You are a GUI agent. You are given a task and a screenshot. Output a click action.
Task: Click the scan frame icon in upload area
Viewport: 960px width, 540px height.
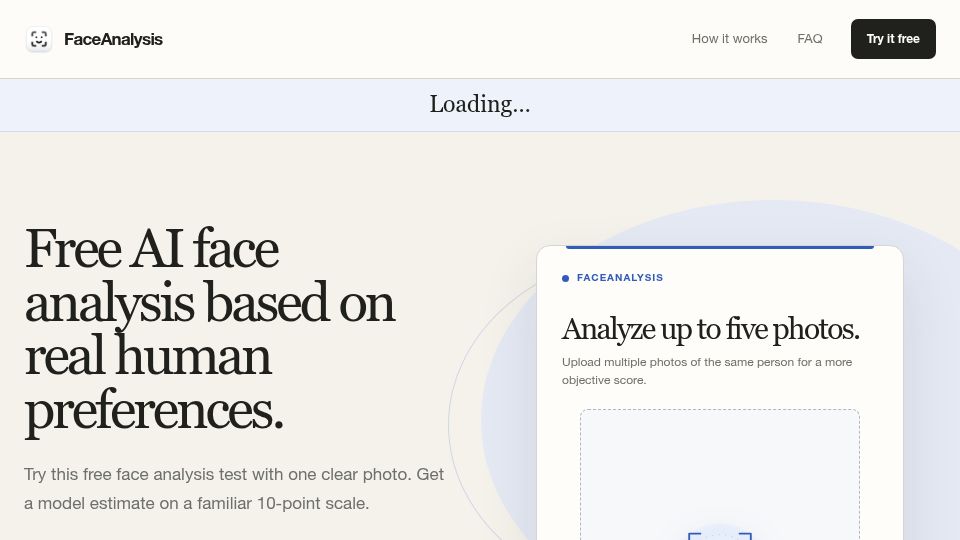tap(720, 536)
